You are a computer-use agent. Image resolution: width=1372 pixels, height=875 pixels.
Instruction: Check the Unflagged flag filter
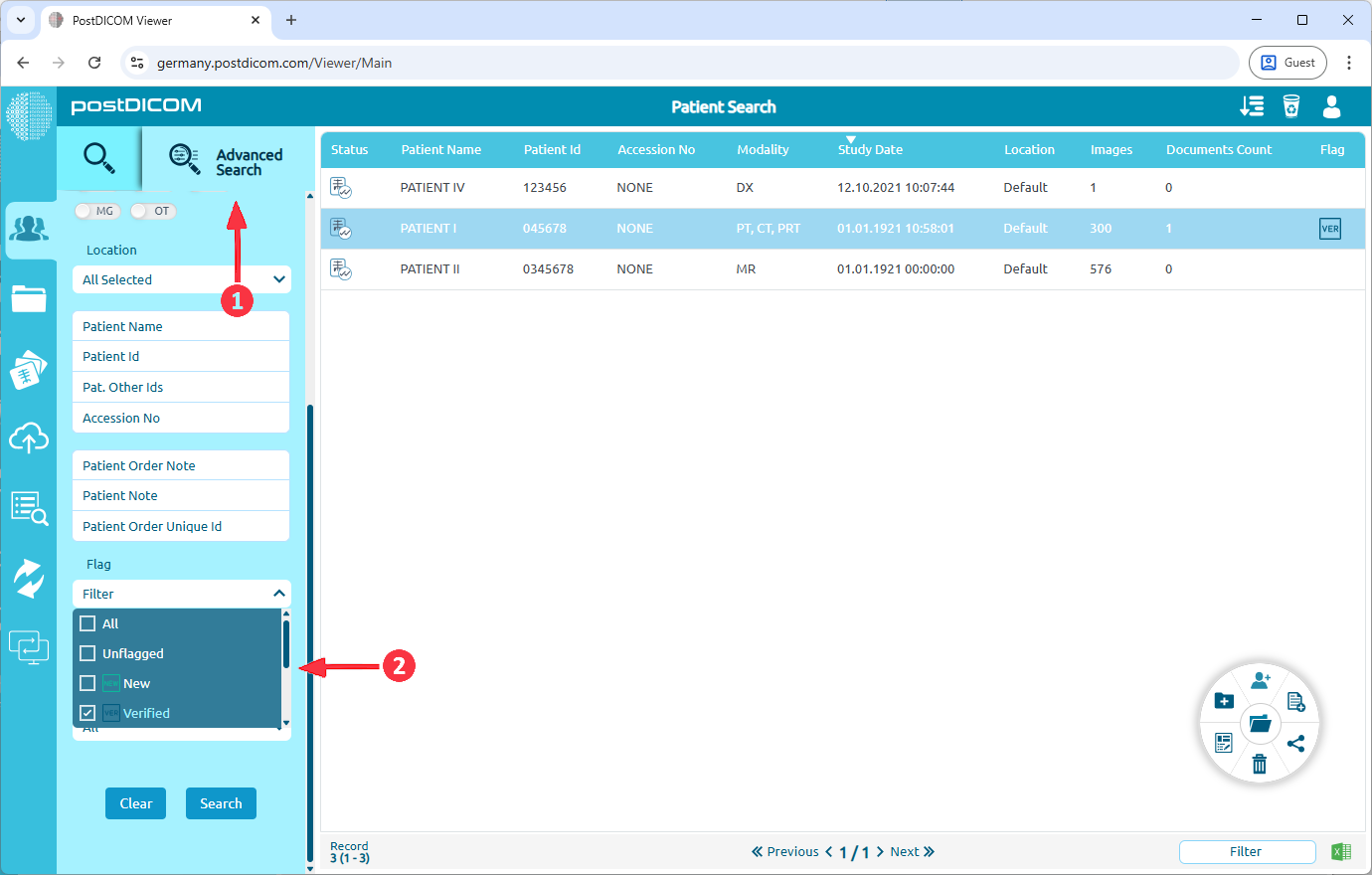coord(87,653)
